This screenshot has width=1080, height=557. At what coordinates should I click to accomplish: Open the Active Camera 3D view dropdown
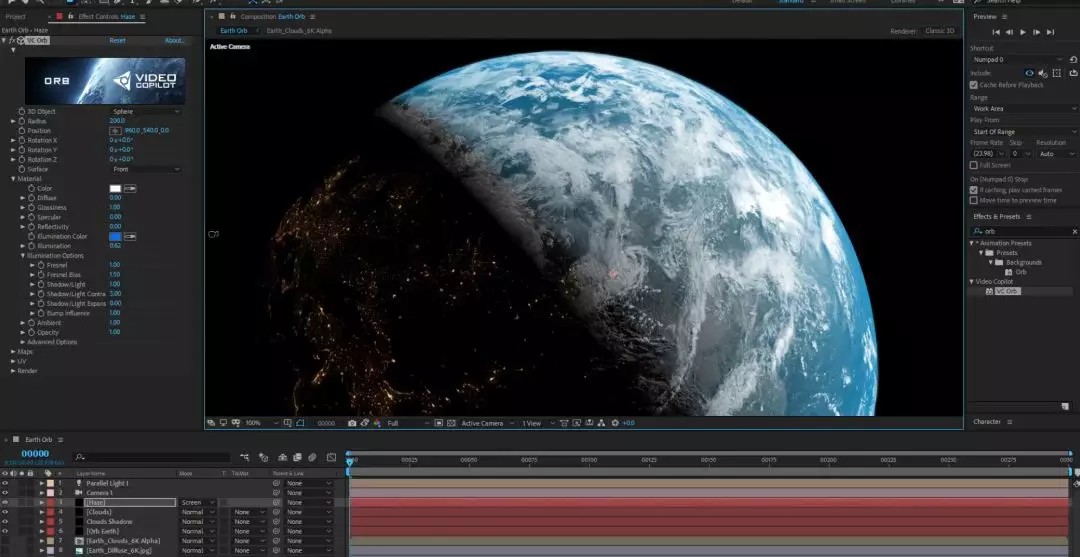pos(488,423)
